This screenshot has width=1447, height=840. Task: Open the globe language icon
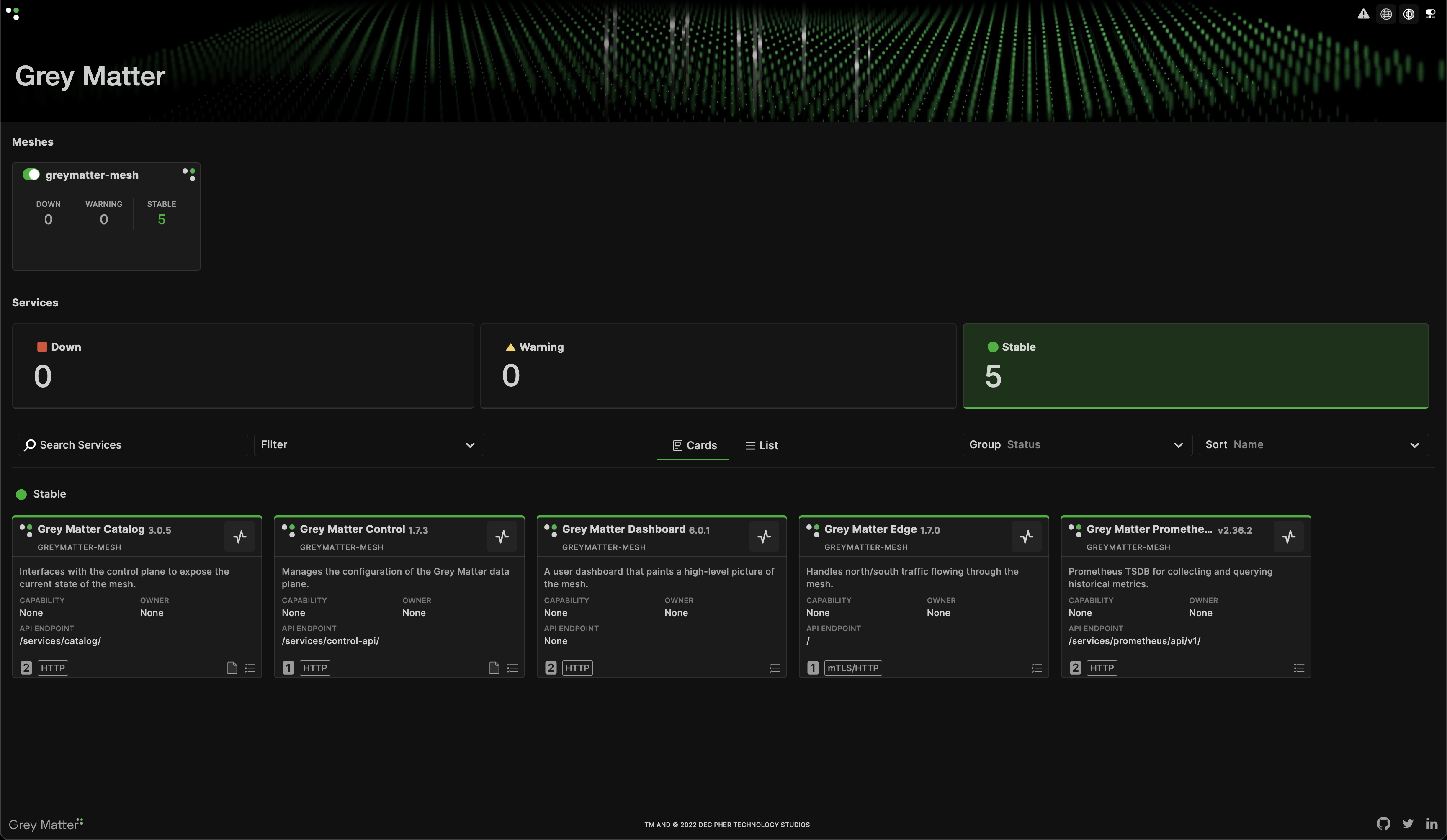point(1385,14)
